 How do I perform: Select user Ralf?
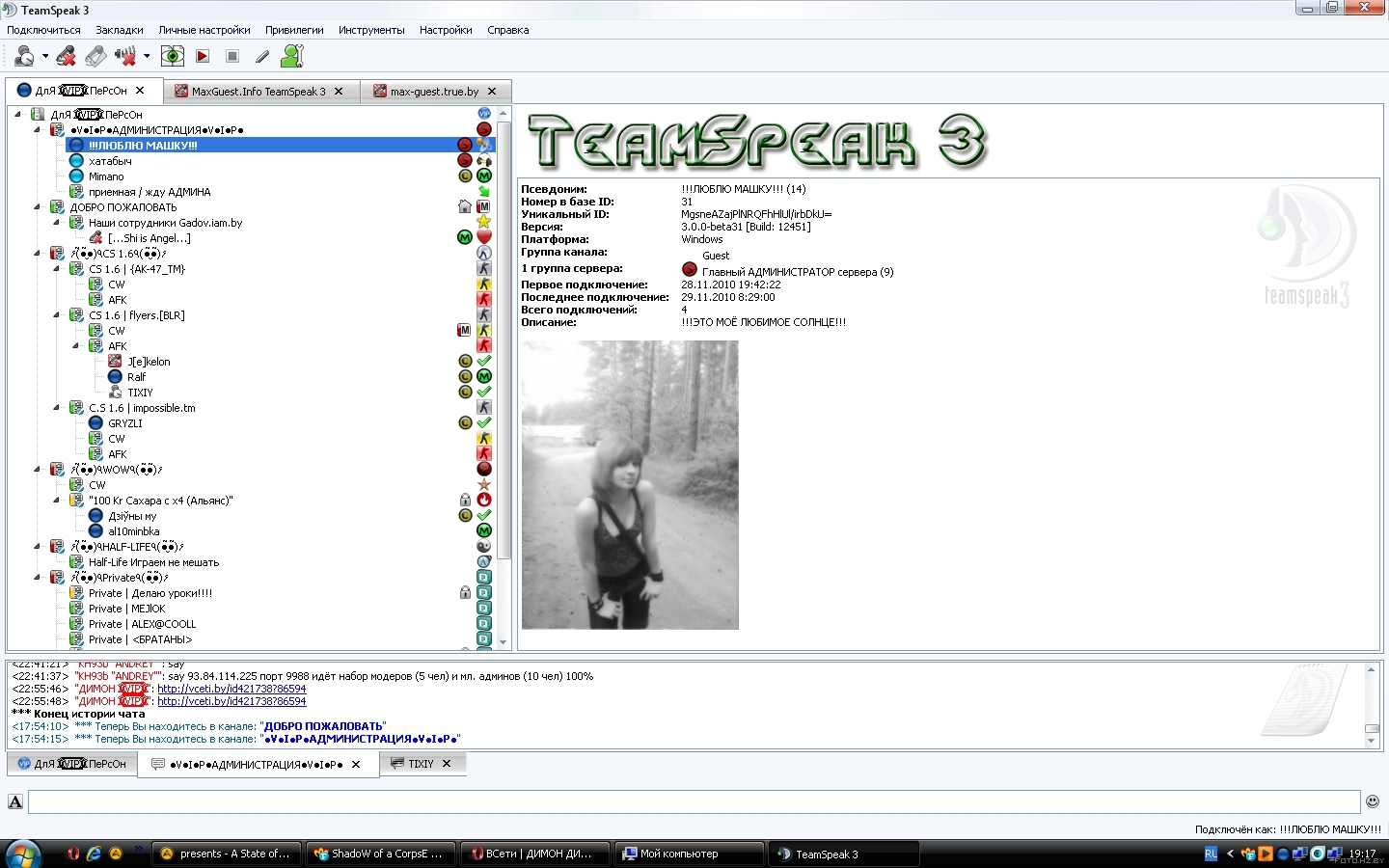(x=136, y=377)
